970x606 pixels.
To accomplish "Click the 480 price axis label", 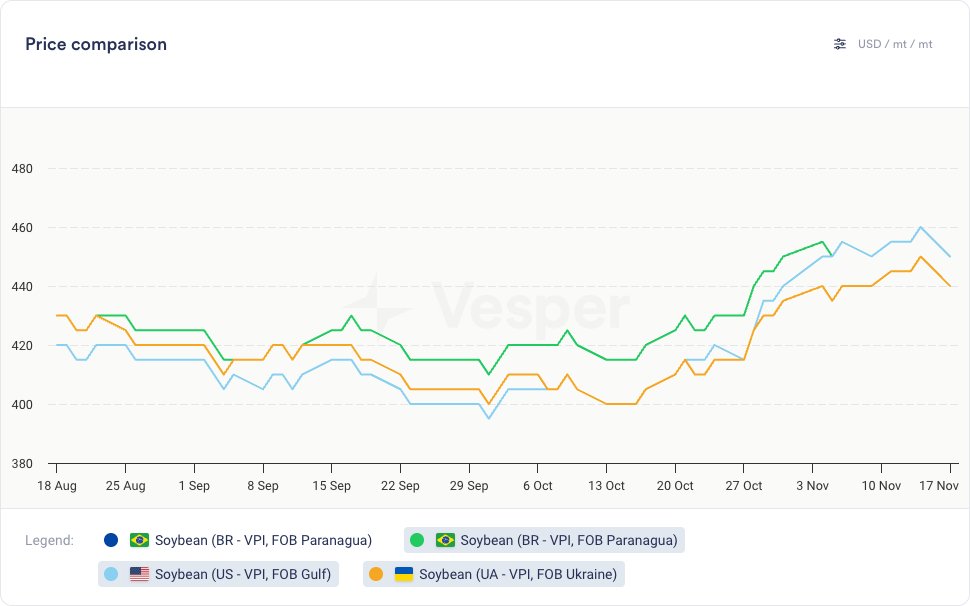I will point(23,168).
